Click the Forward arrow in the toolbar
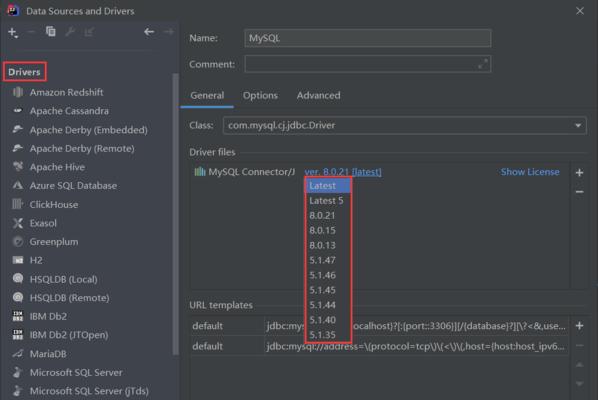598x400 pixels. pyautogui.click(x=169, y=32)
